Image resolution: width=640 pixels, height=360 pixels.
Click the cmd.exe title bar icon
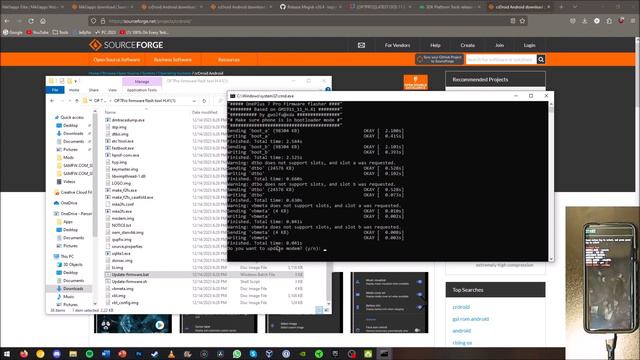(232, 96)
